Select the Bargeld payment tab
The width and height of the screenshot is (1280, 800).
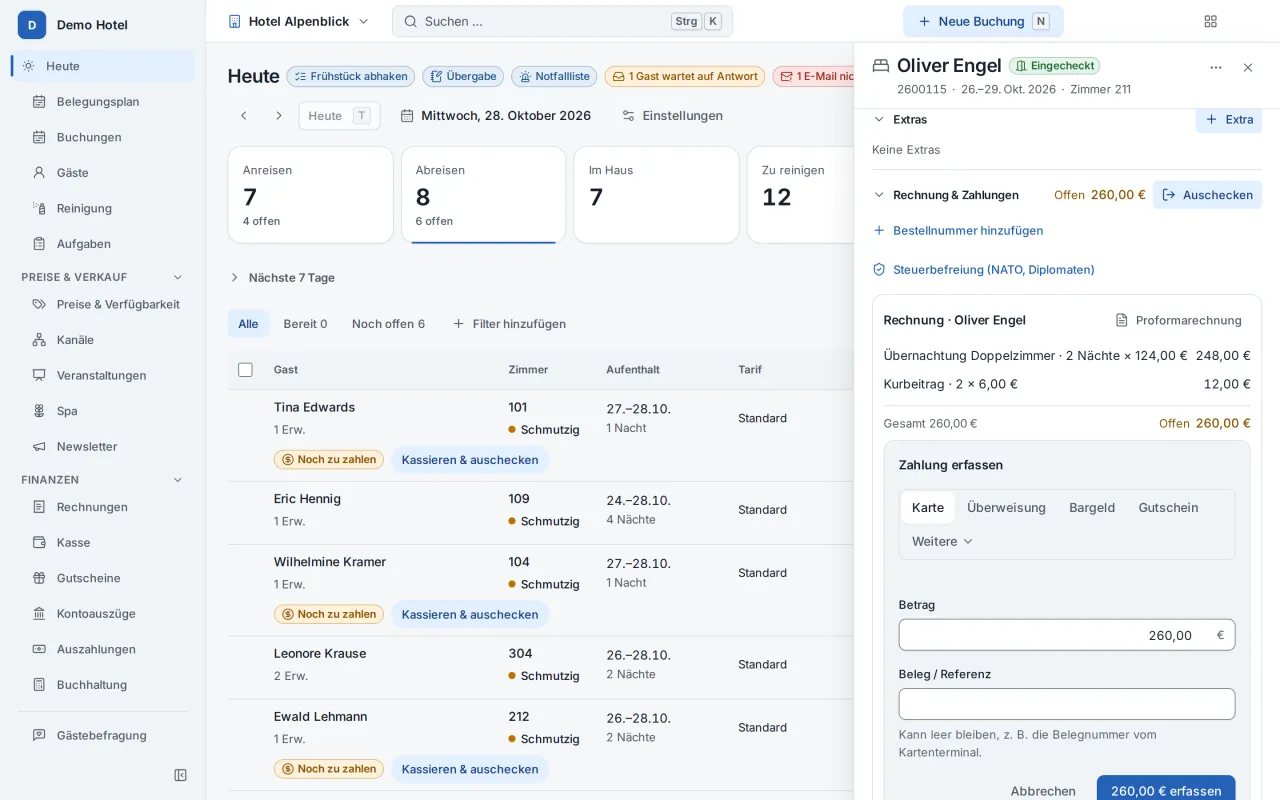coord(1092,508)
